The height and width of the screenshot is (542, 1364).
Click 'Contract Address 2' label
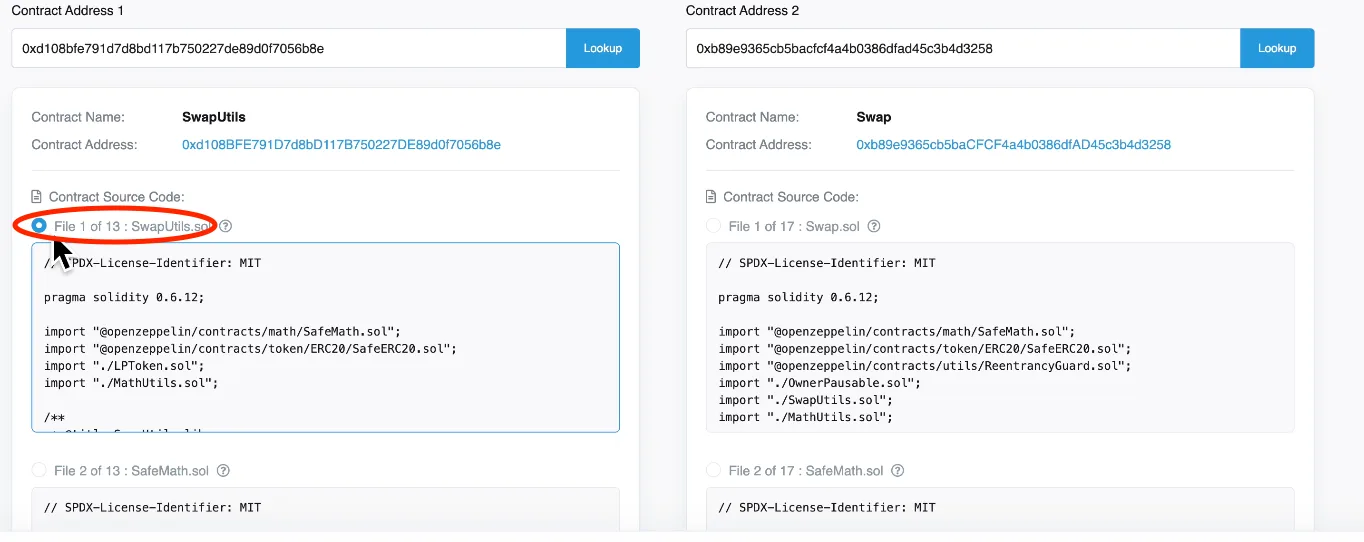[743, 11]
